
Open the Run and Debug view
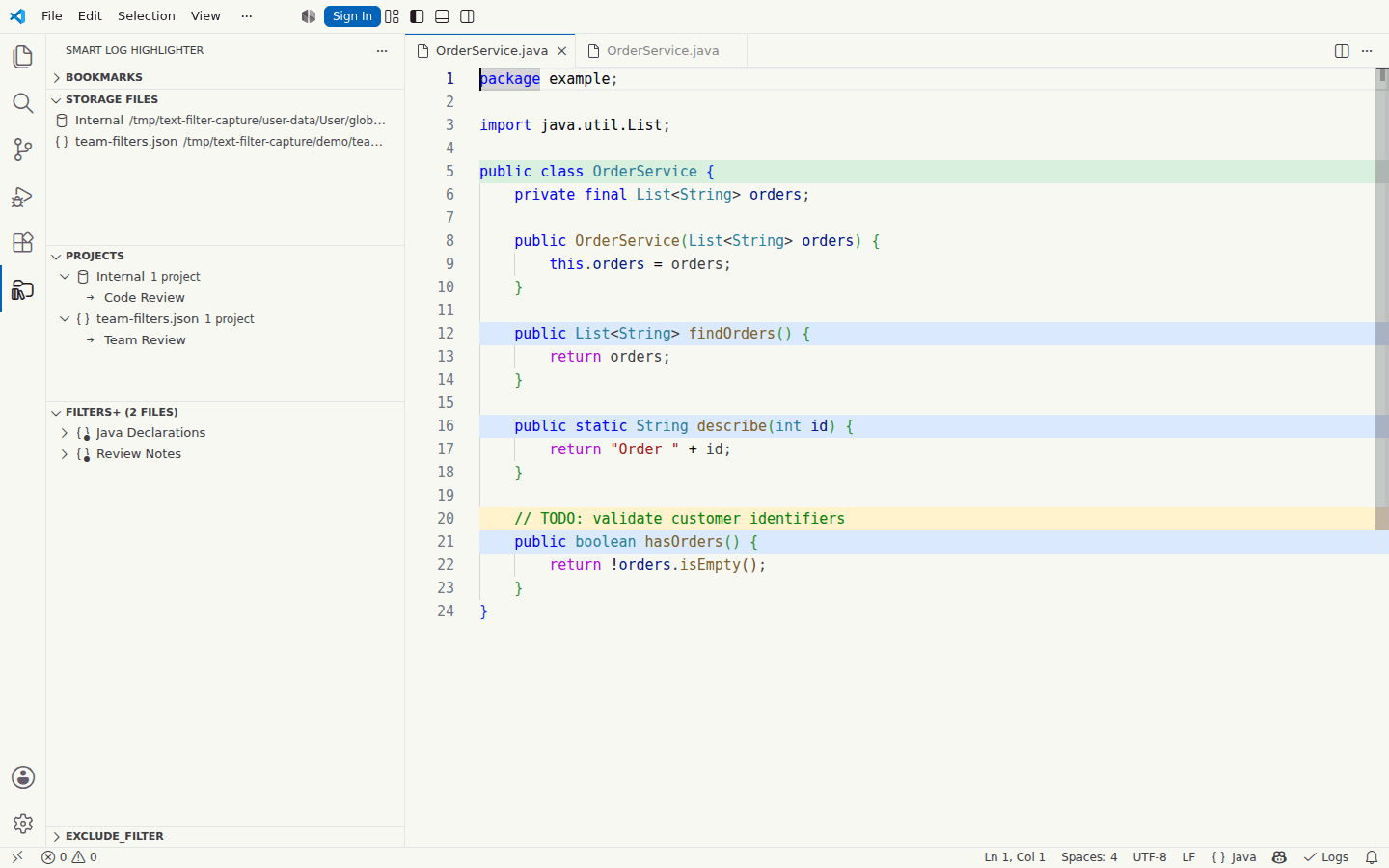click(23, 197)
